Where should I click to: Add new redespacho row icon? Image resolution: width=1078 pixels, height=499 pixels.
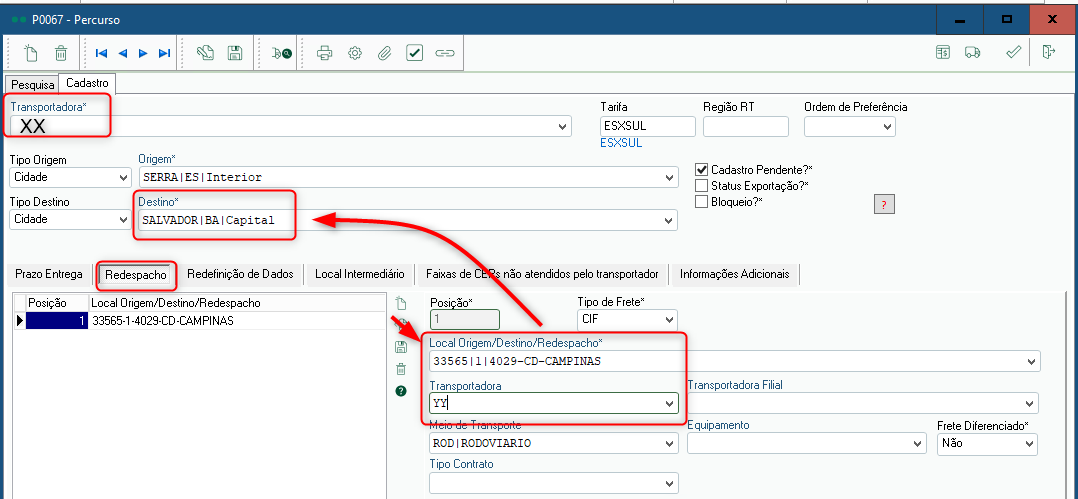pyautogui.click(x=401, y=303)
